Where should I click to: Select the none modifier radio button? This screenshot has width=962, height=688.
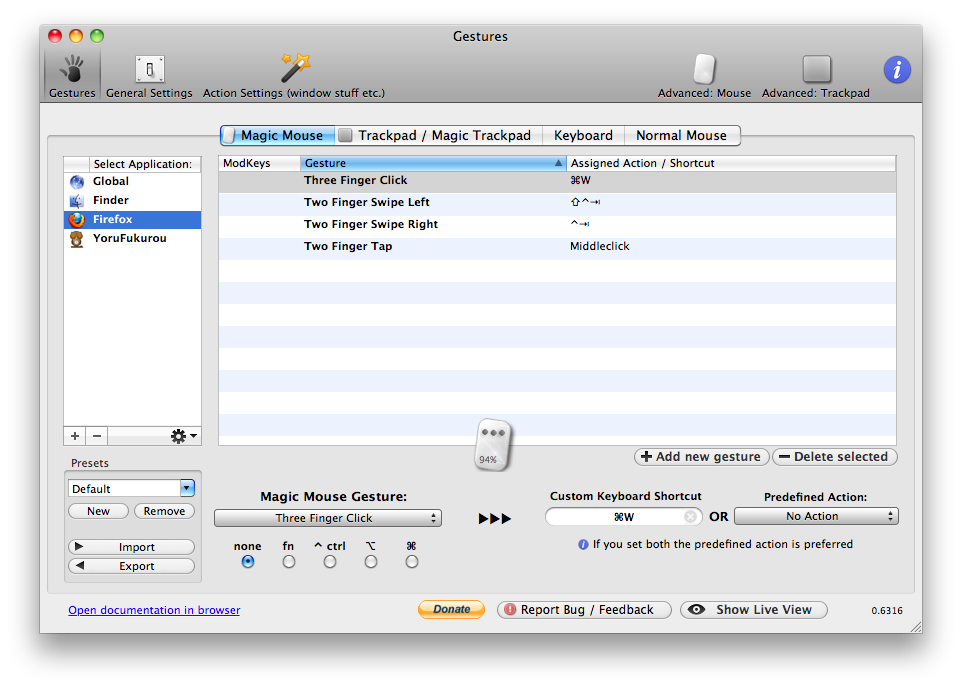tap(248, 562)
